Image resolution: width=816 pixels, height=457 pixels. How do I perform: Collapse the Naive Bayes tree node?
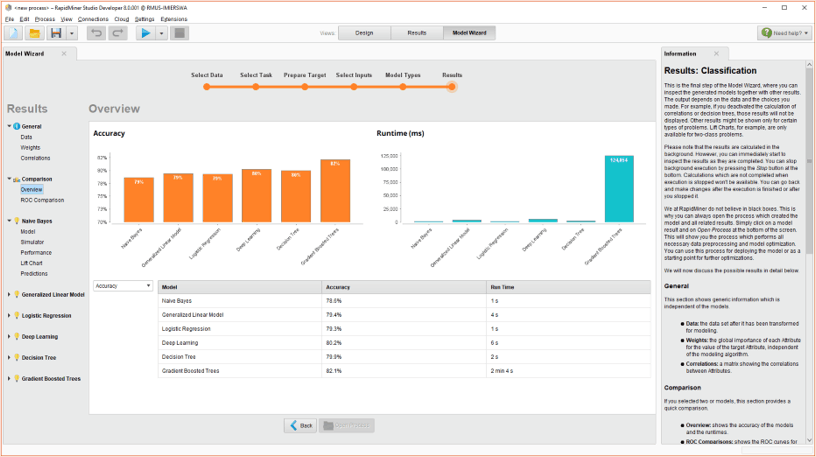[10, 221]
